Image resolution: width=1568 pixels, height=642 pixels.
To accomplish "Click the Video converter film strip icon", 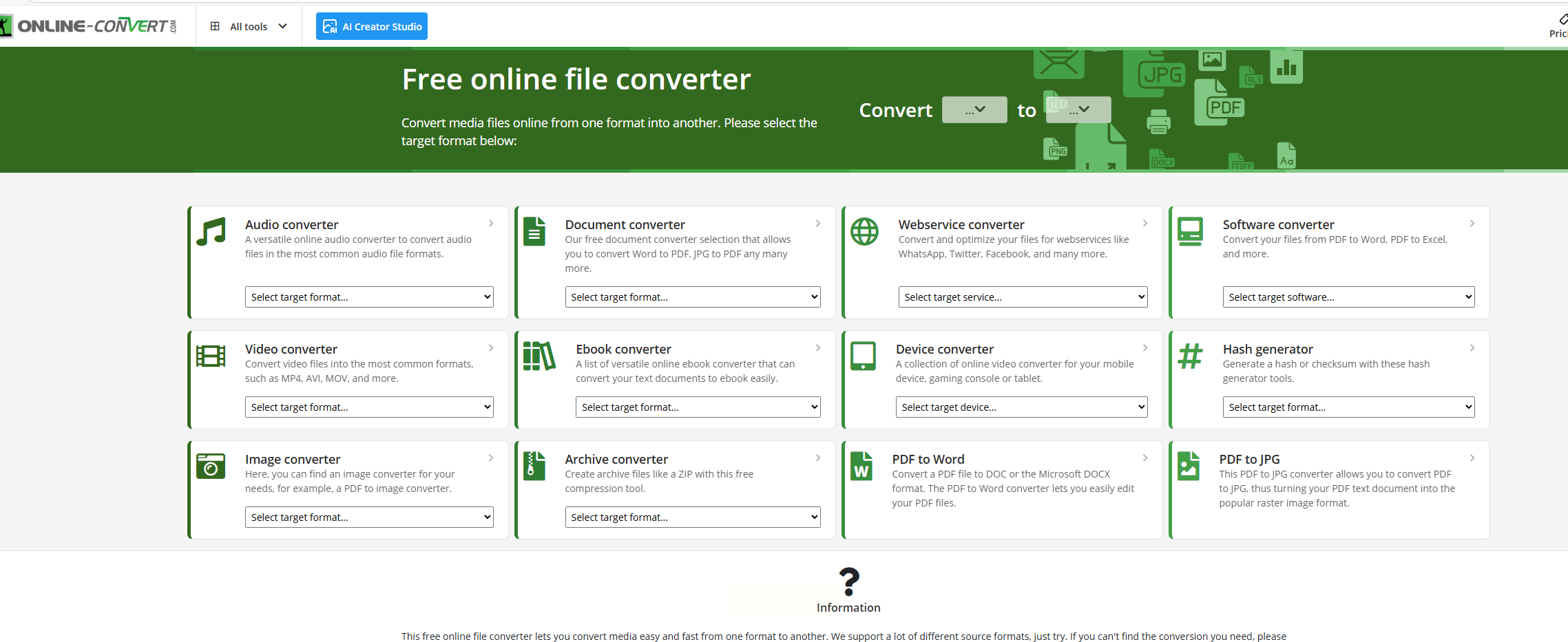I will click(211, 356).
